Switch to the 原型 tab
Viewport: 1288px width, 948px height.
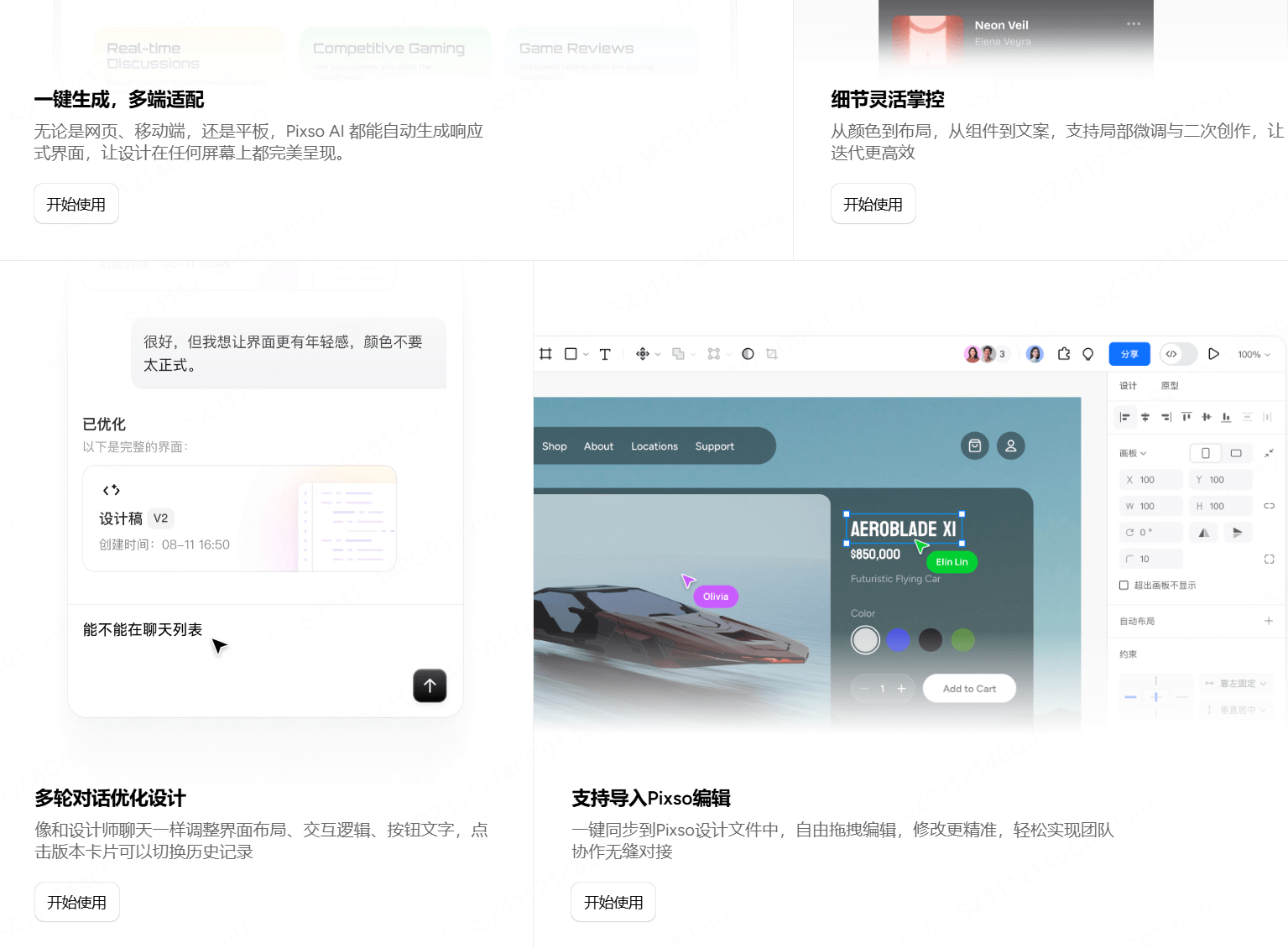coord(1170,385)
